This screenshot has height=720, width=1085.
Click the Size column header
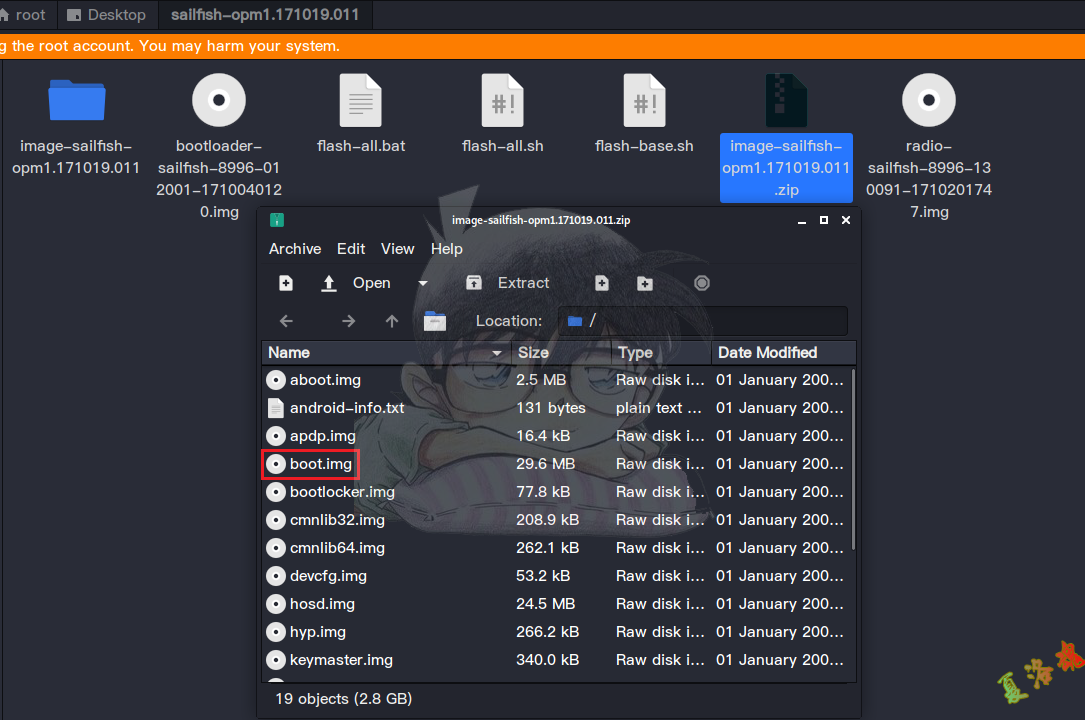pyautogui.click(x=559, y=353)
